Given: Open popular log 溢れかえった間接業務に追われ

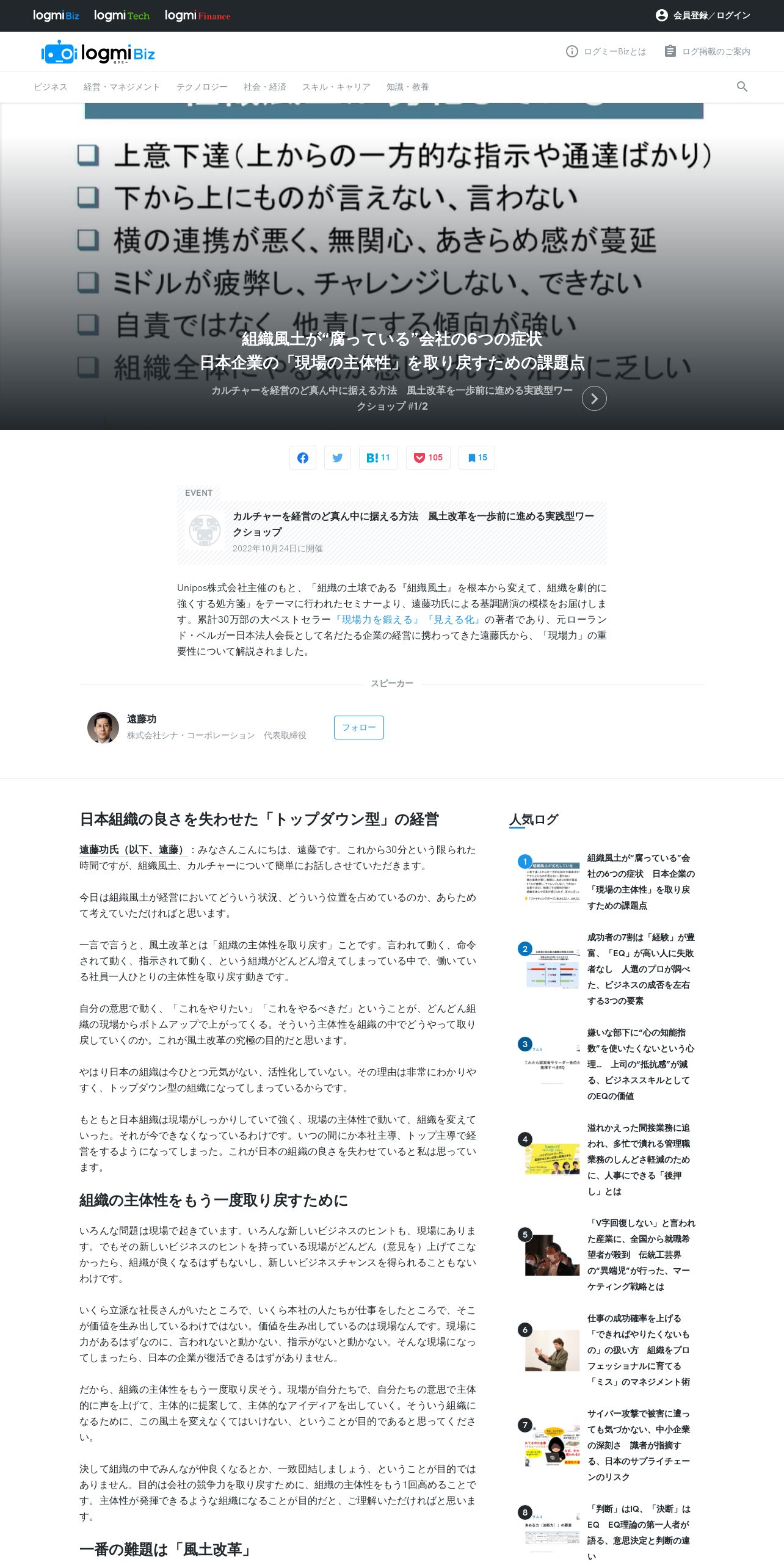Looking at the screenshot, I should click(x=639, y=1160).
